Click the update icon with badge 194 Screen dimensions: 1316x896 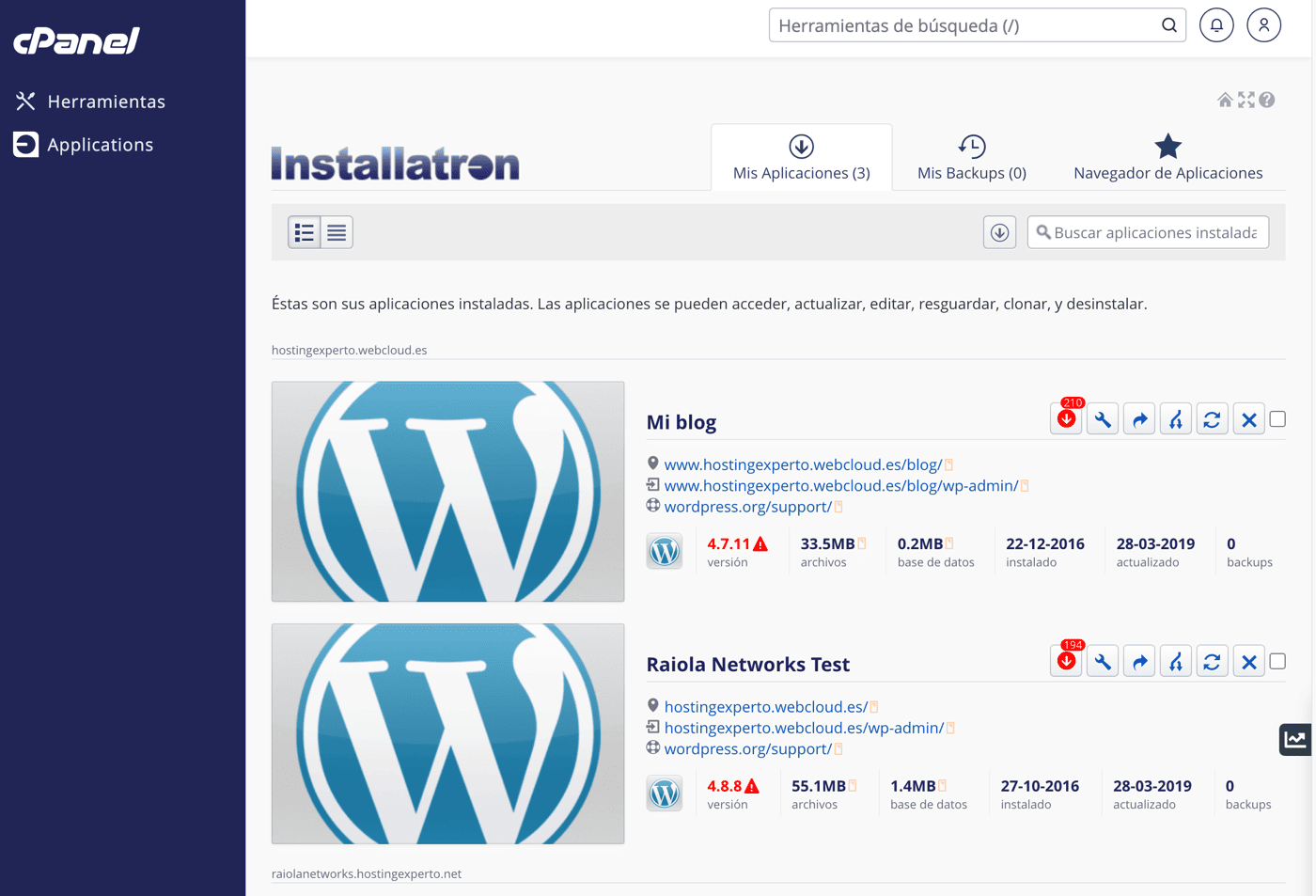pyautogui.click(x=1067, y=662)
